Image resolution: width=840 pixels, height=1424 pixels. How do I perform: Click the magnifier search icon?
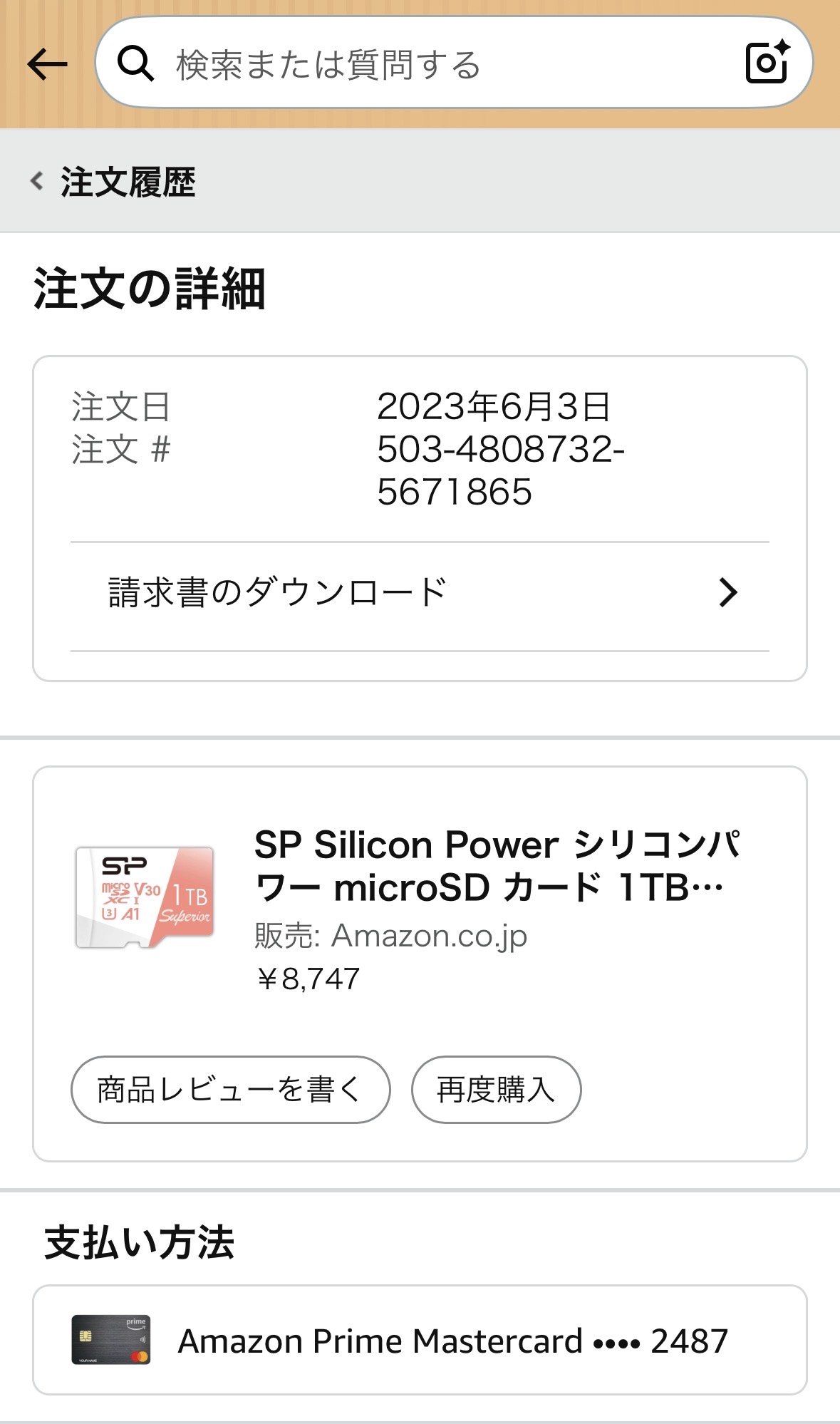click(135, 64)
